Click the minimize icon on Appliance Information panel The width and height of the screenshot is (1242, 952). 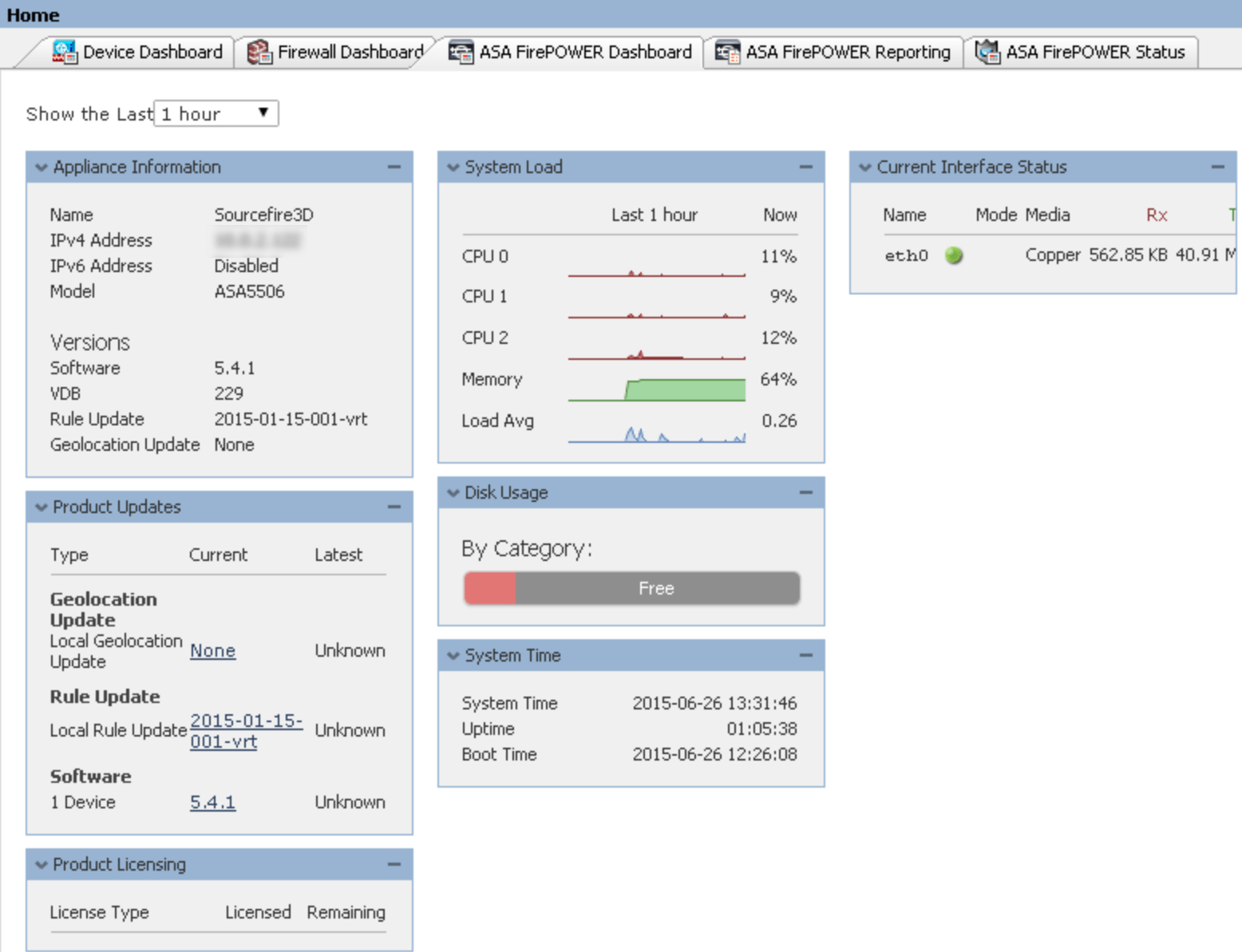coord(394,167)
